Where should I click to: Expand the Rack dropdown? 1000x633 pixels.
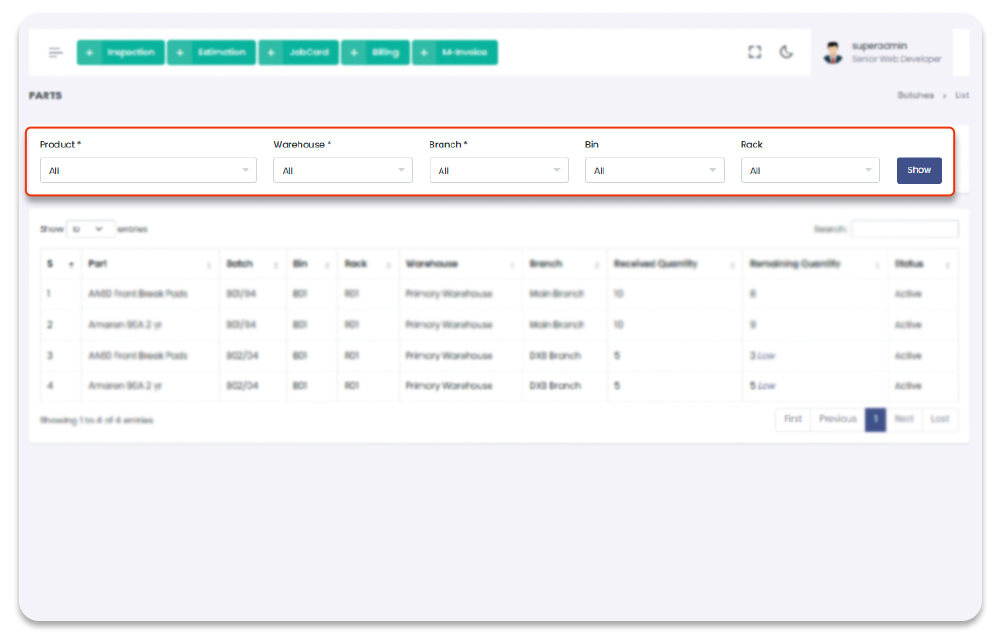[x=810, y=171]
